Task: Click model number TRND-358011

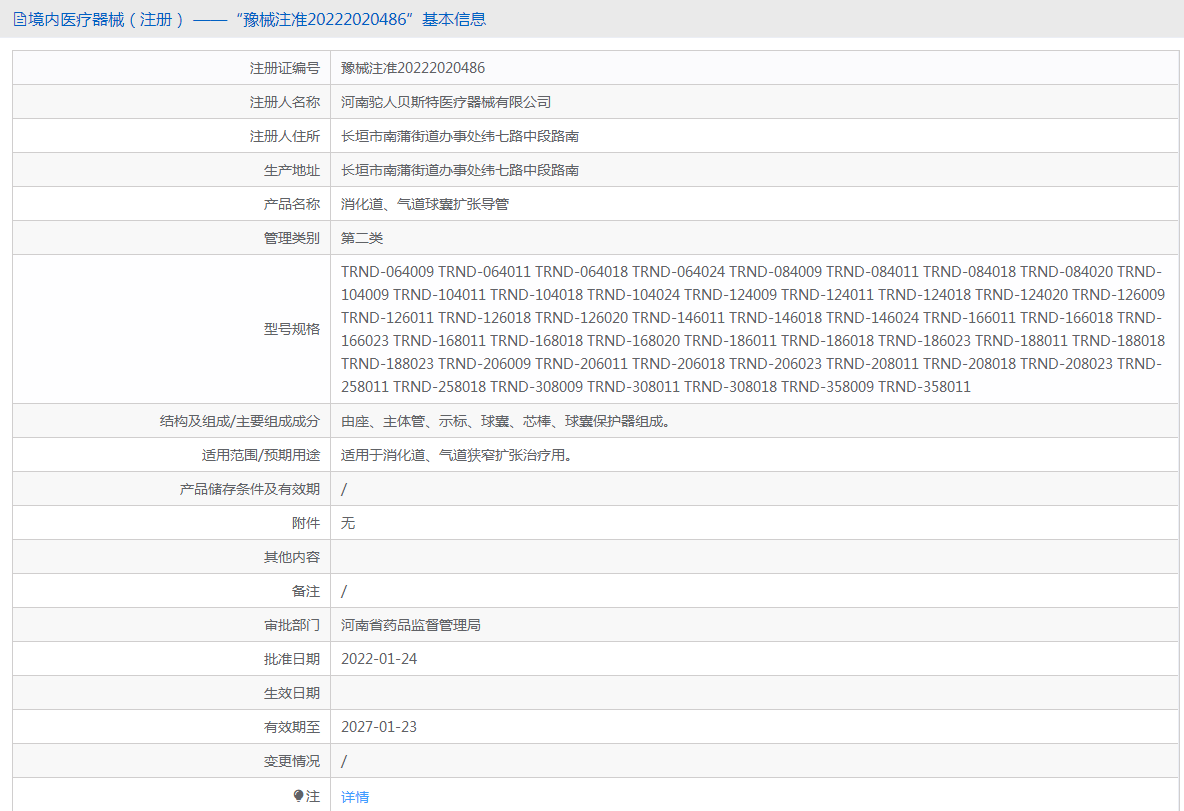Action: point(924,386)
